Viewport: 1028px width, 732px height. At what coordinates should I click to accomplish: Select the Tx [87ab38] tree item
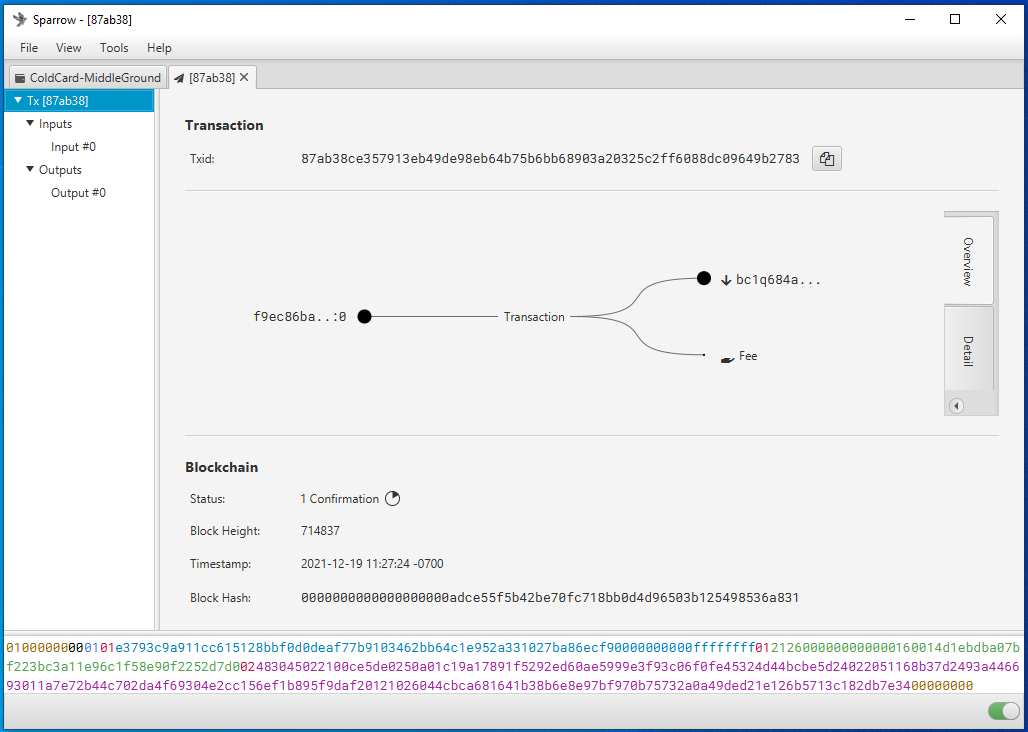(79, 101)
